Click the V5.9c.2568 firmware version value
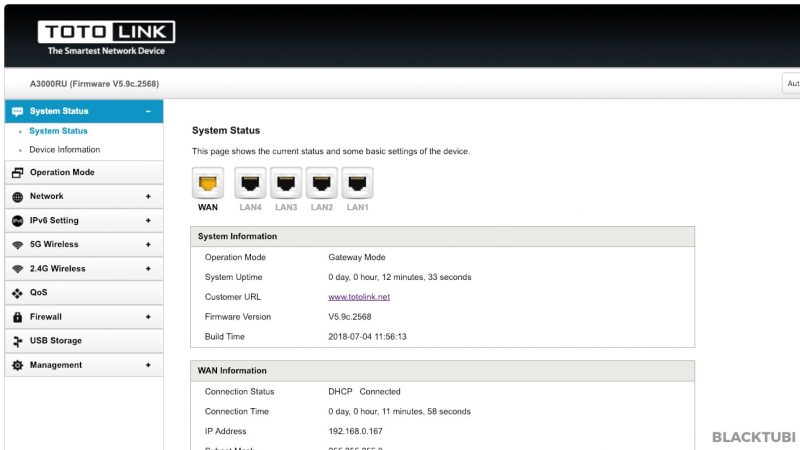800x450 pixels. click(x=350, y=317)
